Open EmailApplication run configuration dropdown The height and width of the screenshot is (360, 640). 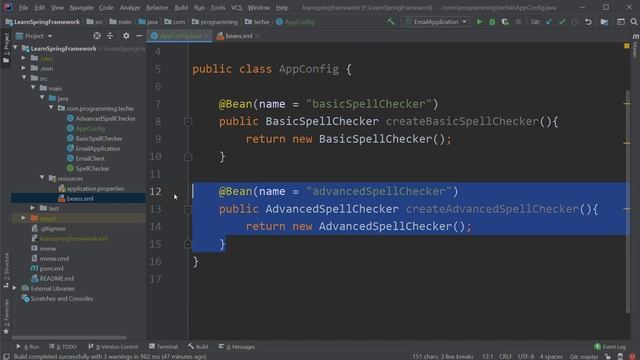click(436, 22)
